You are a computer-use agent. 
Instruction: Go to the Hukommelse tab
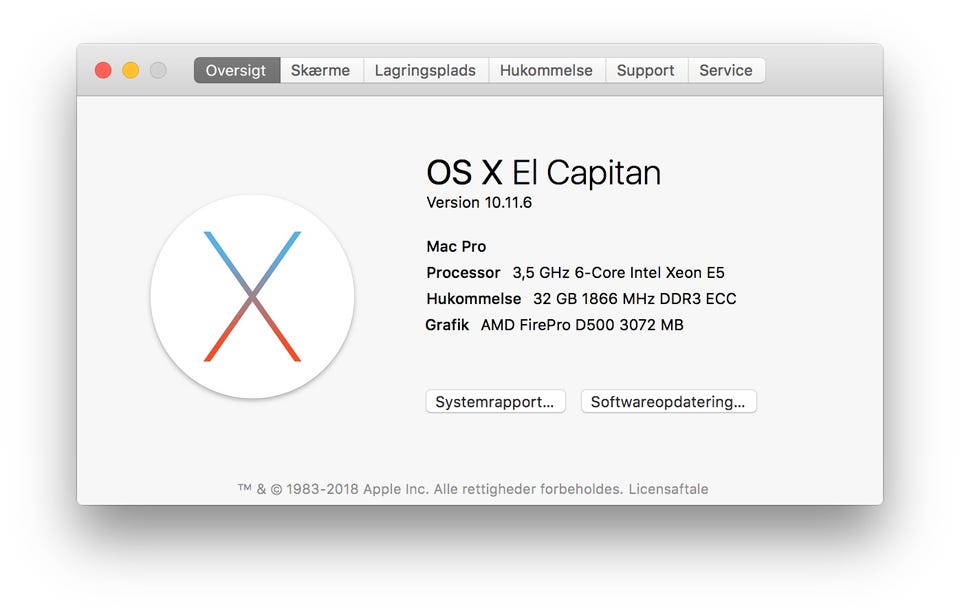coord(546,70)
